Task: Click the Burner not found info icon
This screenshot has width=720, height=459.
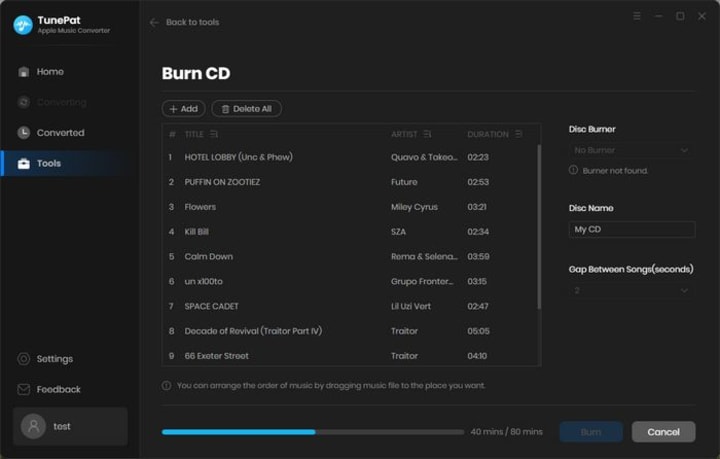Action: [574, 170]
